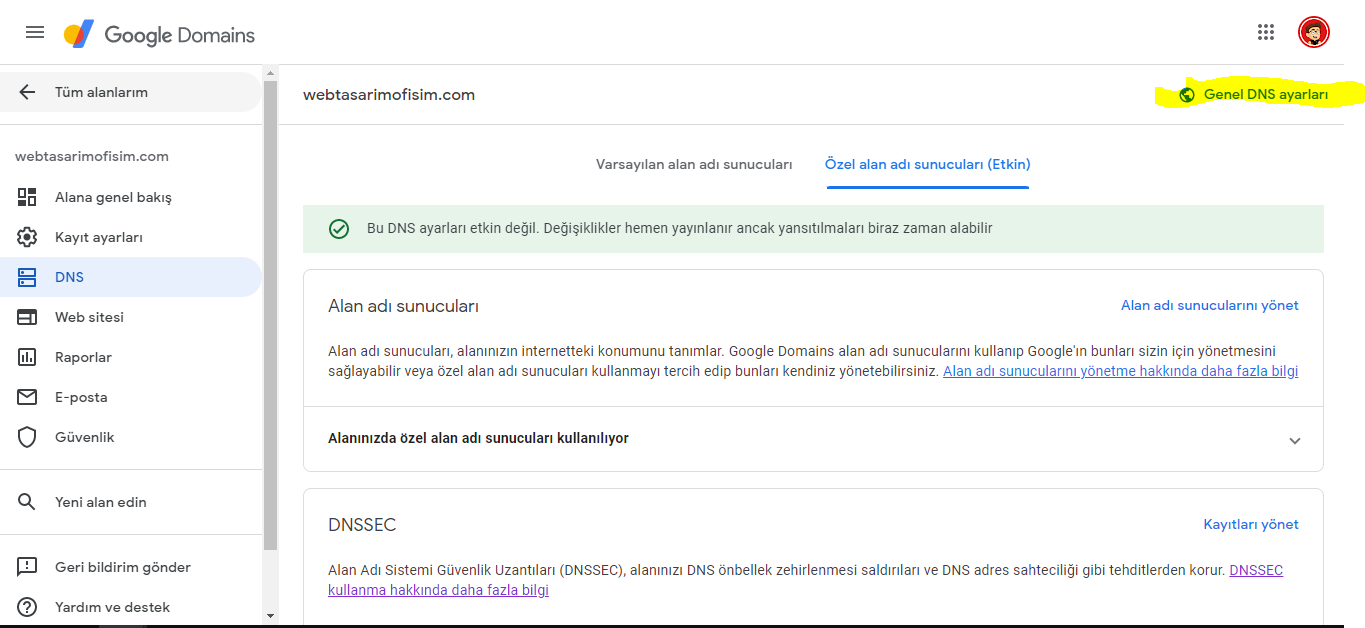Viewport: 1365px width, 628px height.
Task: Click the green check status icon
Action: click(339, 229)
